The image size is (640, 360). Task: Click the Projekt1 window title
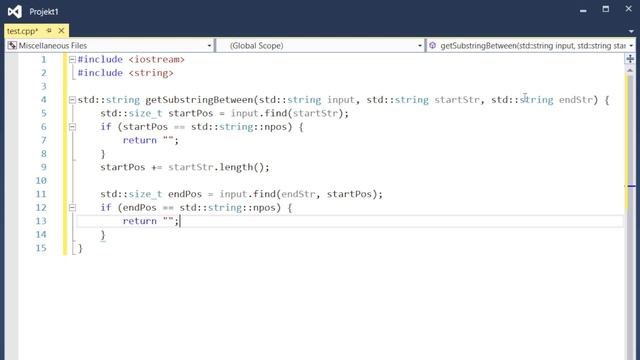44,12
